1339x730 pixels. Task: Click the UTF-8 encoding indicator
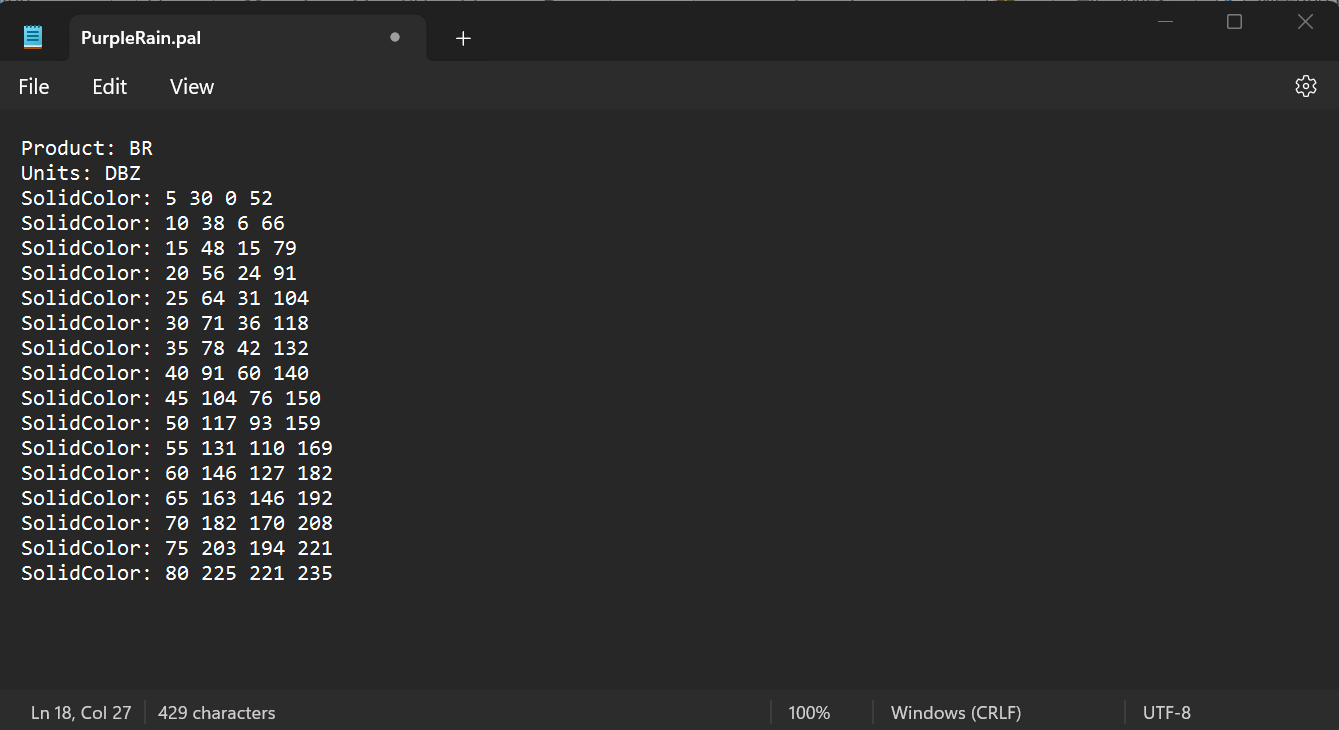1166,713
